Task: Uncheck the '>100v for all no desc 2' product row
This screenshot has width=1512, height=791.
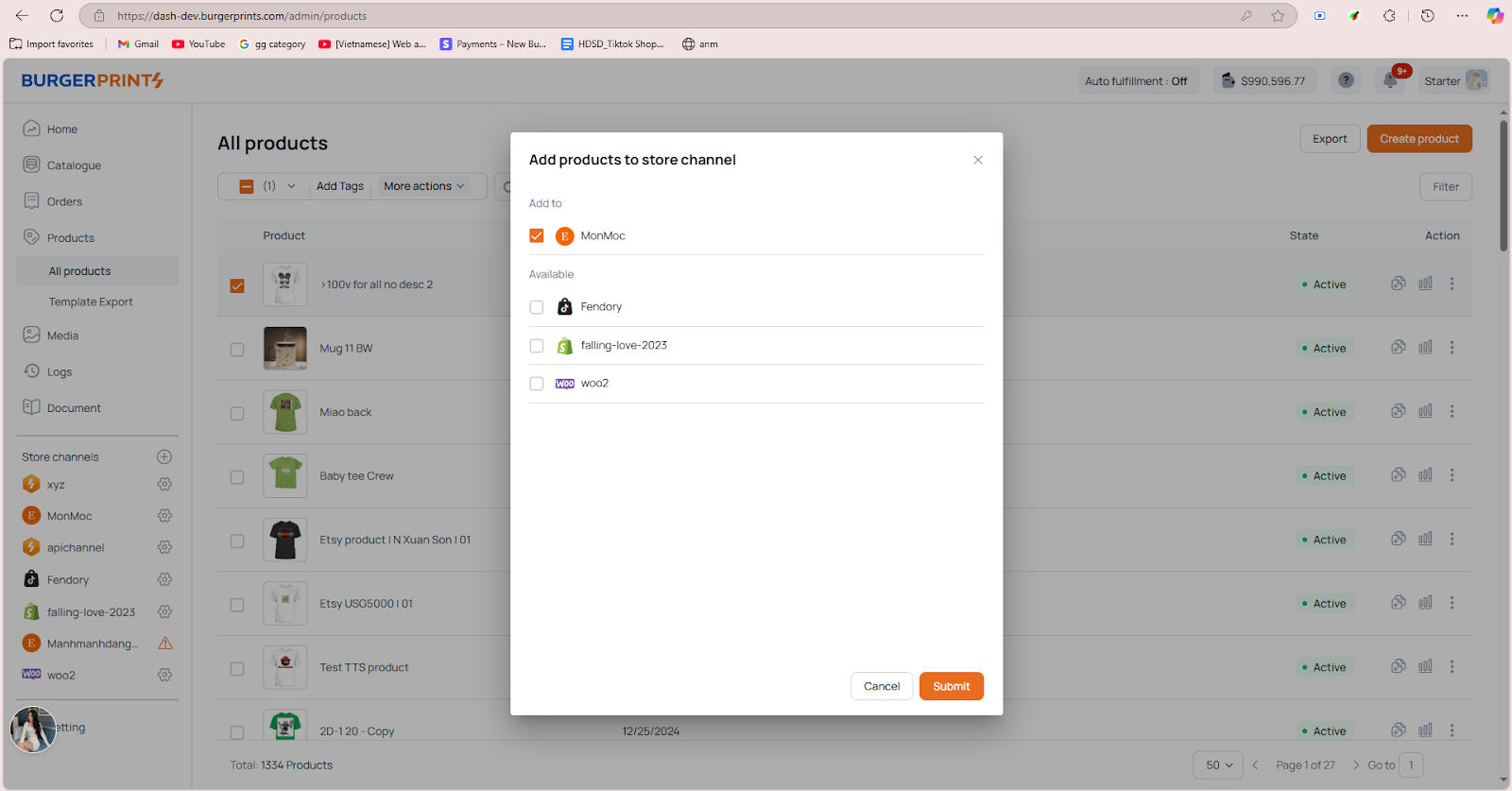Action: coord(237,285)
